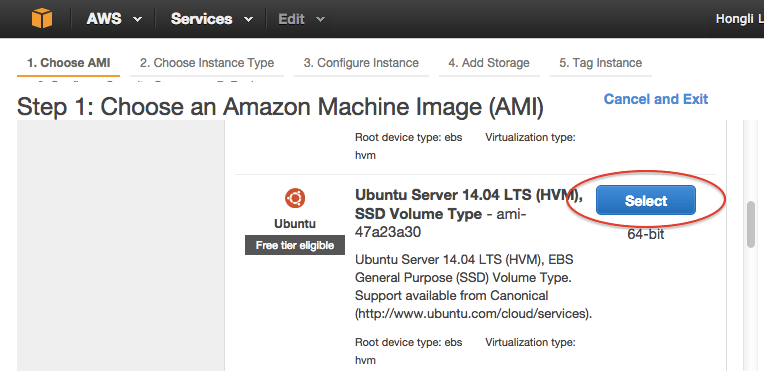The height and width of the screenshot is (371, 764).
Task: Click the ubuntu.com cloud services URL text
Action: 473,313
